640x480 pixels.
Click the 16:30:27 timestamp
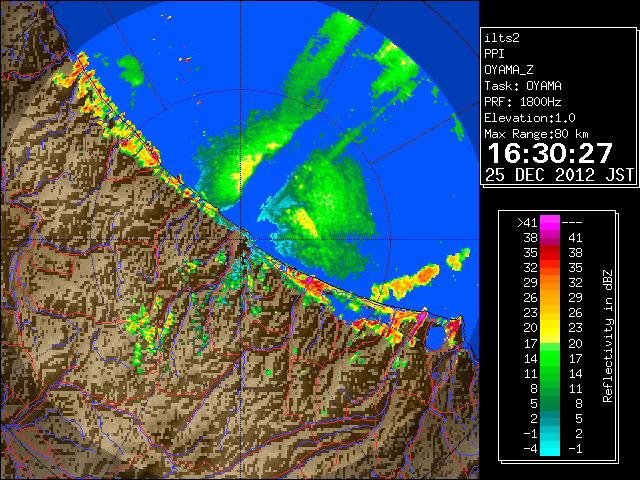(x=550, y=153)
